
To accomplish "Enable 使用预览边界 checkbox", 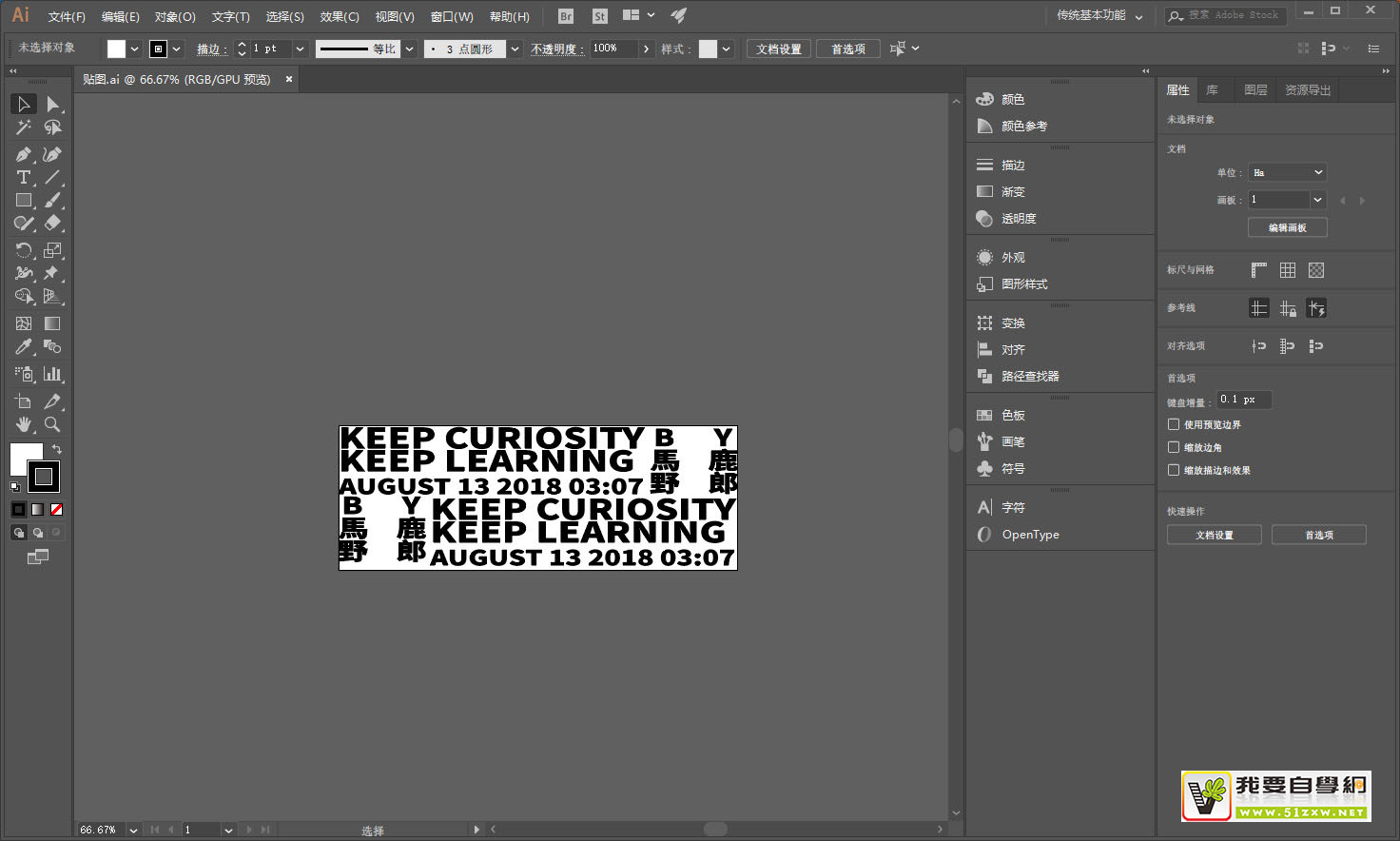I will pos(1174,424).
